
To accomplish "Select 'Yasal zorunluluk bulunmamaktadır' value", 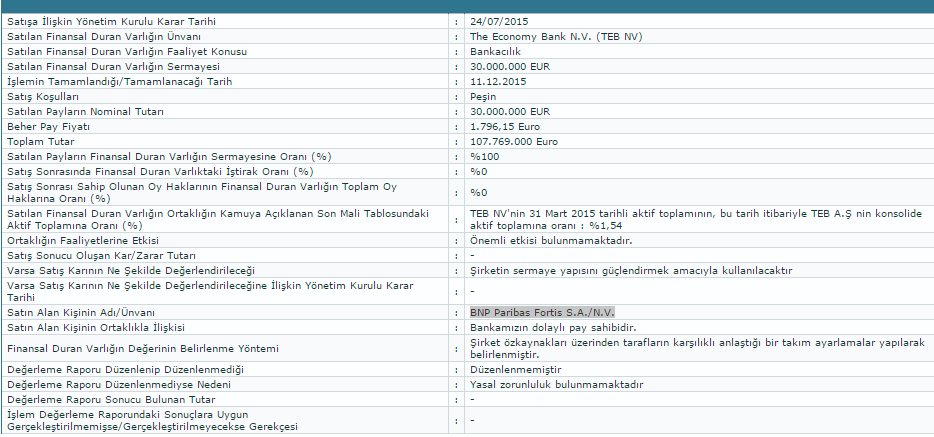I will [x=556, y=385].
